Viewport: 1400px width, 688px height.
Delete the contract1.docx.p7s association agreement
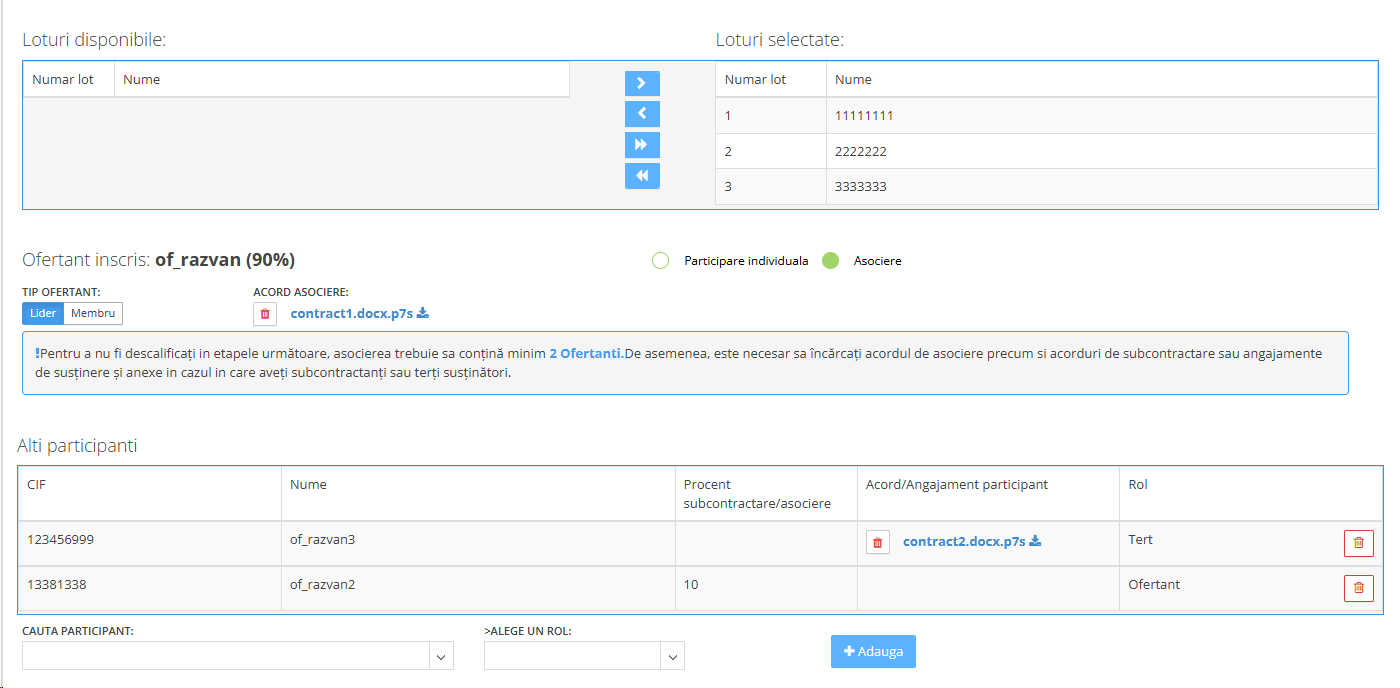[x=265, y=314]
